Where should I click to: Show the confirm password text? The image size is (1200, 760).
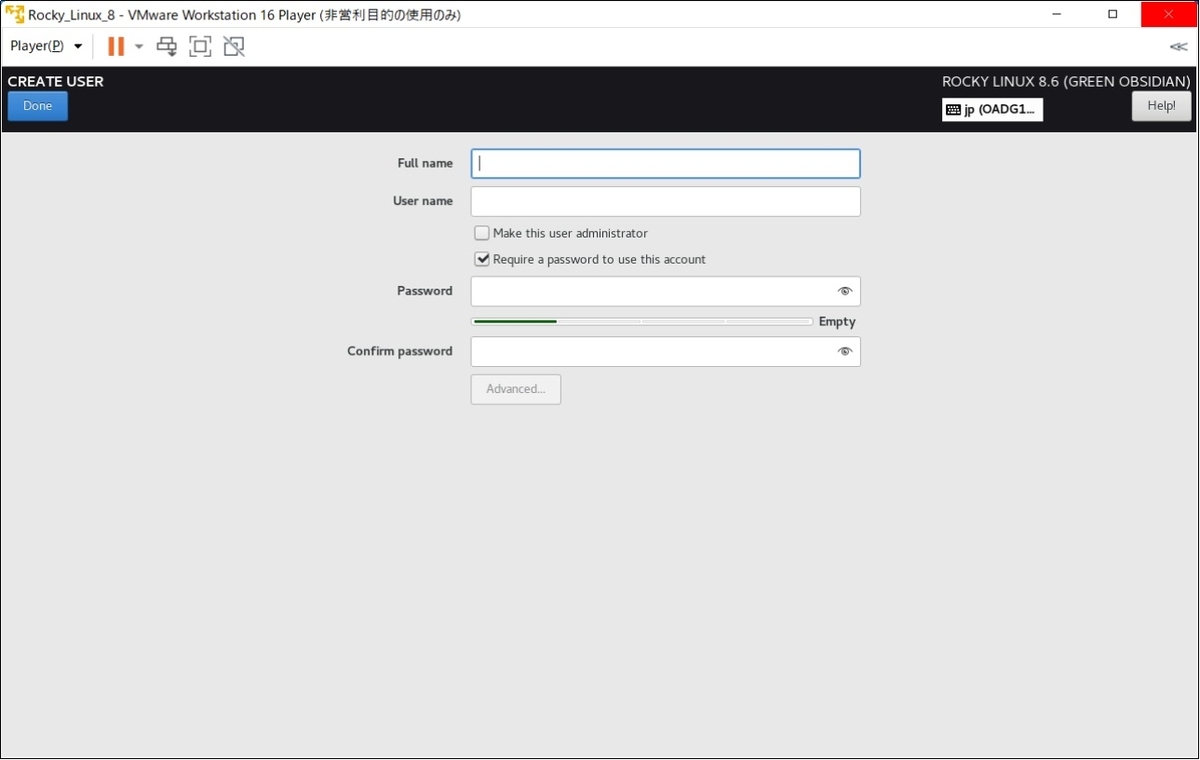click(845, 351)
